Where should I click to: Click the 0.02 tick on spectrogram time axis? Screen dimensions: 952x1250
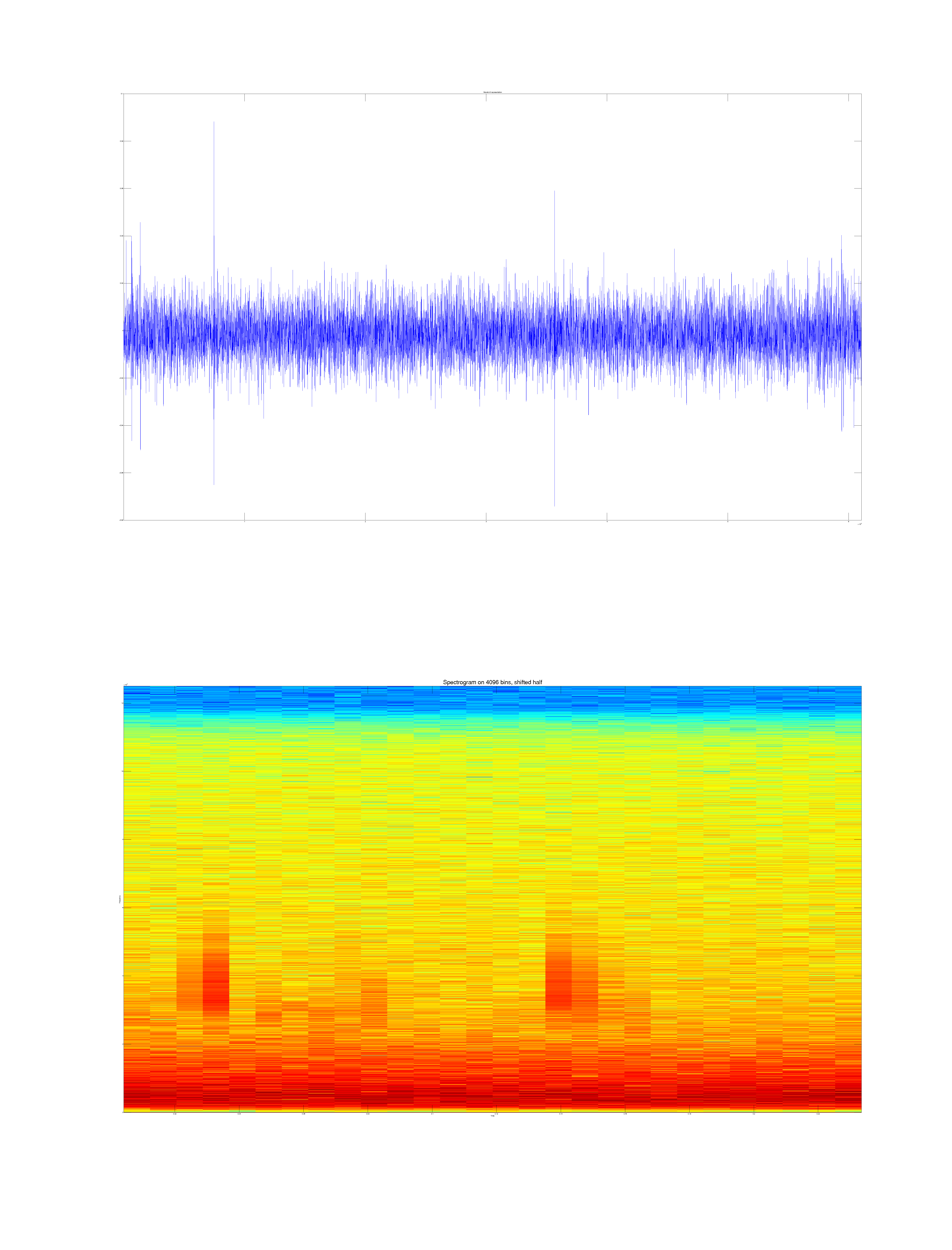tap(175, 1114)
